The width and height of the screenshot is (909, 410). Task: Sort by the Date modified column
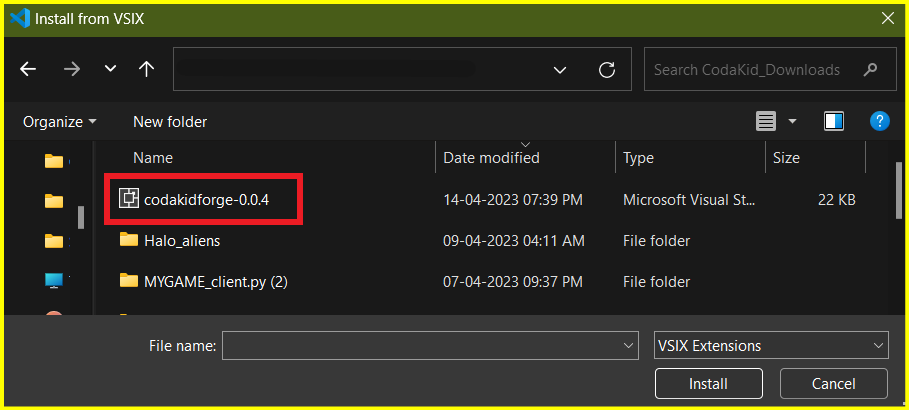(x=491, y=158)
